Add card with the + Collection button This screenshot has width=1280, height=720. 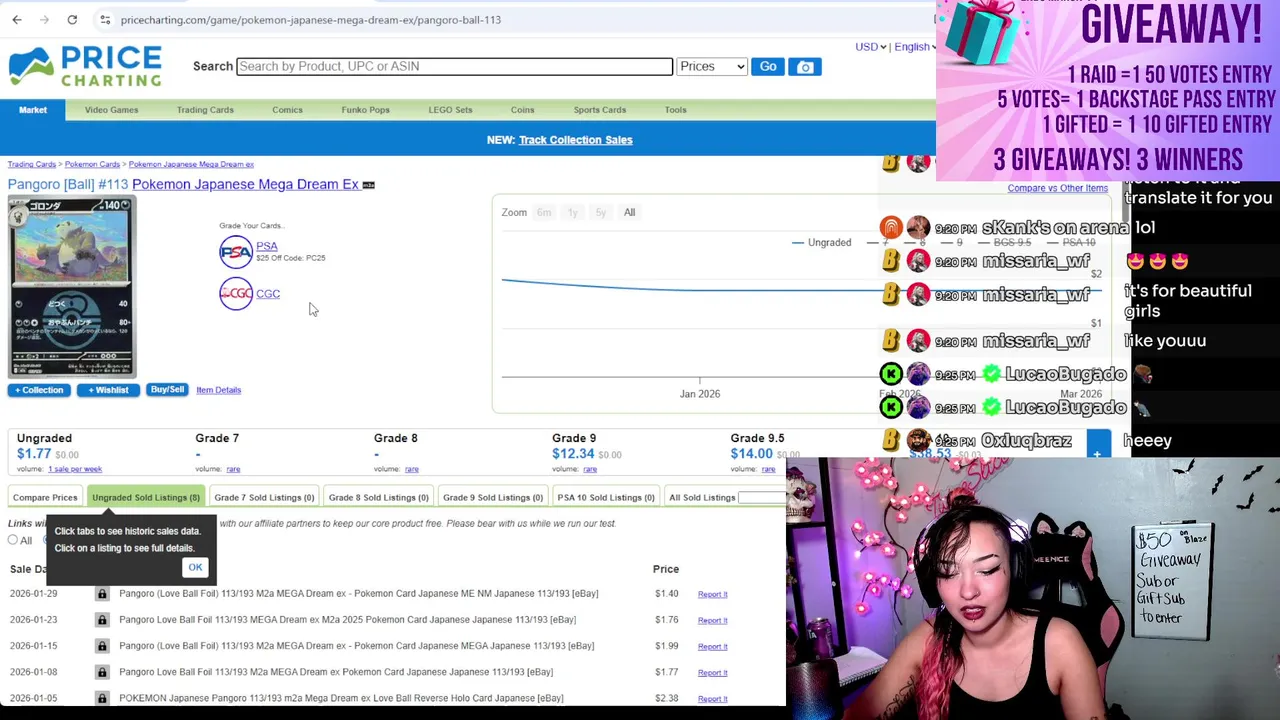coord(40,390)
